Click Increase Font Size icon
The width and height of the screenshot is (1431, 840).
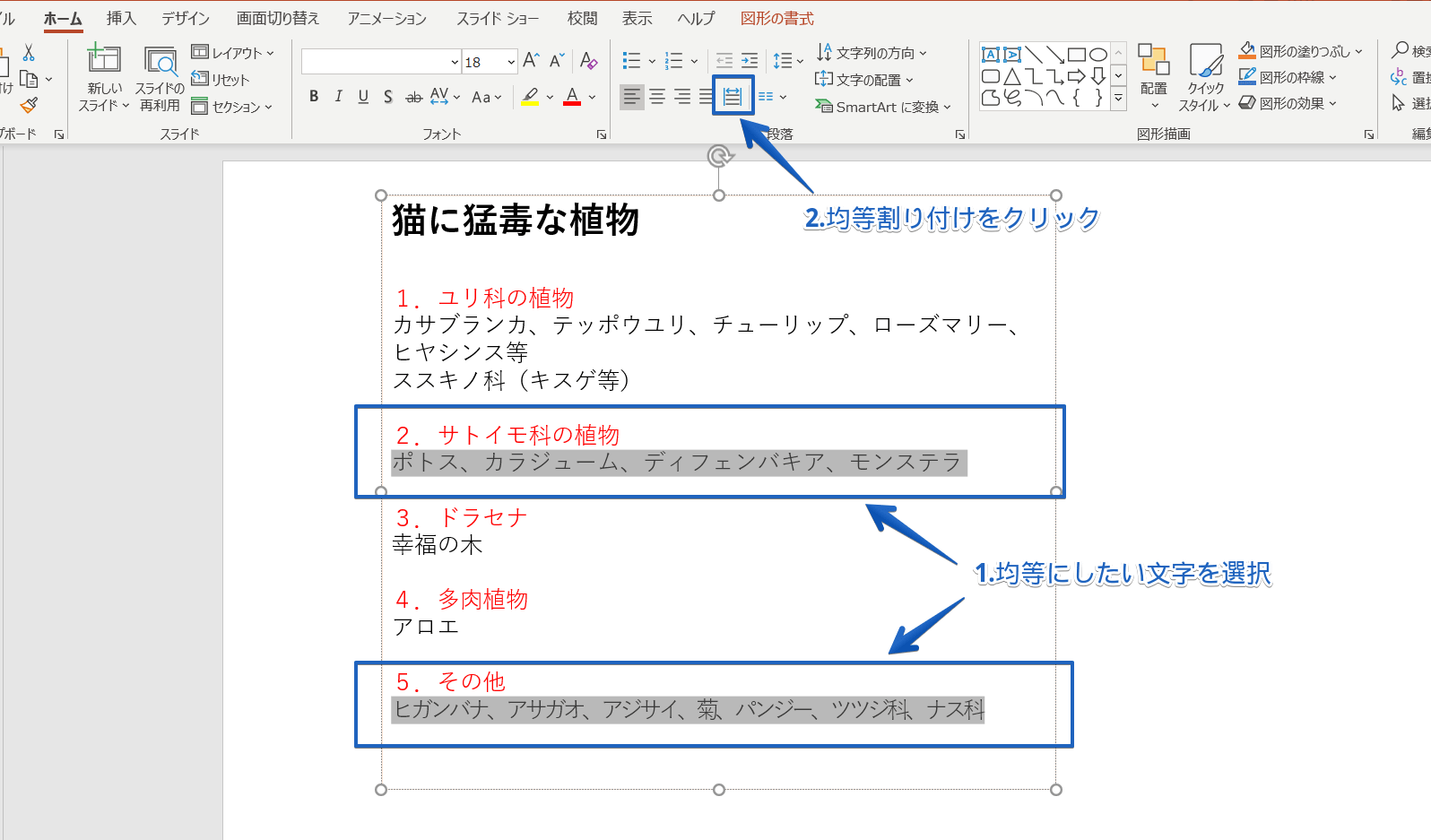point(531,61)
